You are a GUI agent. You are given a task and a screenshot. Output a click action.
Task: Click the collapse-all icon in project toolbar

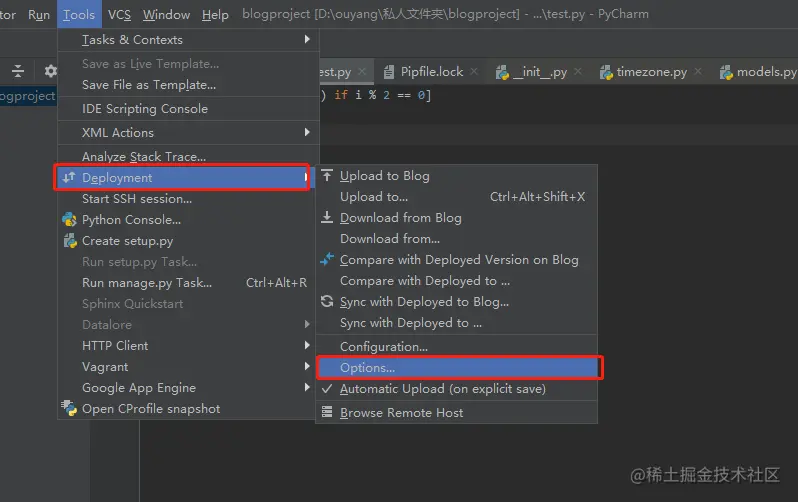click(x=18, y=71)
